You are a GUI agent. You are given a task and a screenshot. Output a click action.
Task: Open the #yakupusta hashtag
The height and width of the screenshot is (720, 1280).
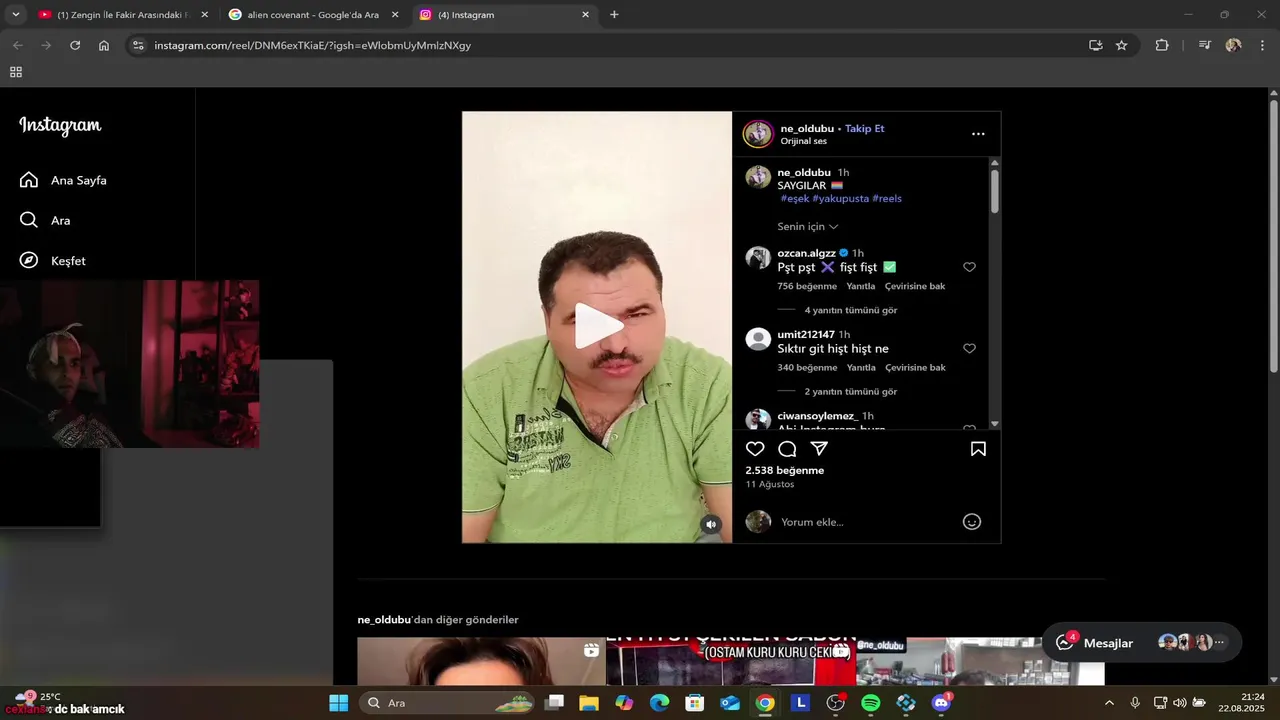coord(840,198)
